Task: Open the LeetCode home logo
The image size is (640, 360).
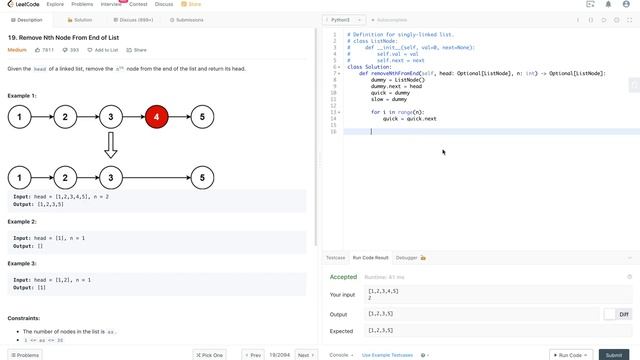Action: [x=23, y=4]
